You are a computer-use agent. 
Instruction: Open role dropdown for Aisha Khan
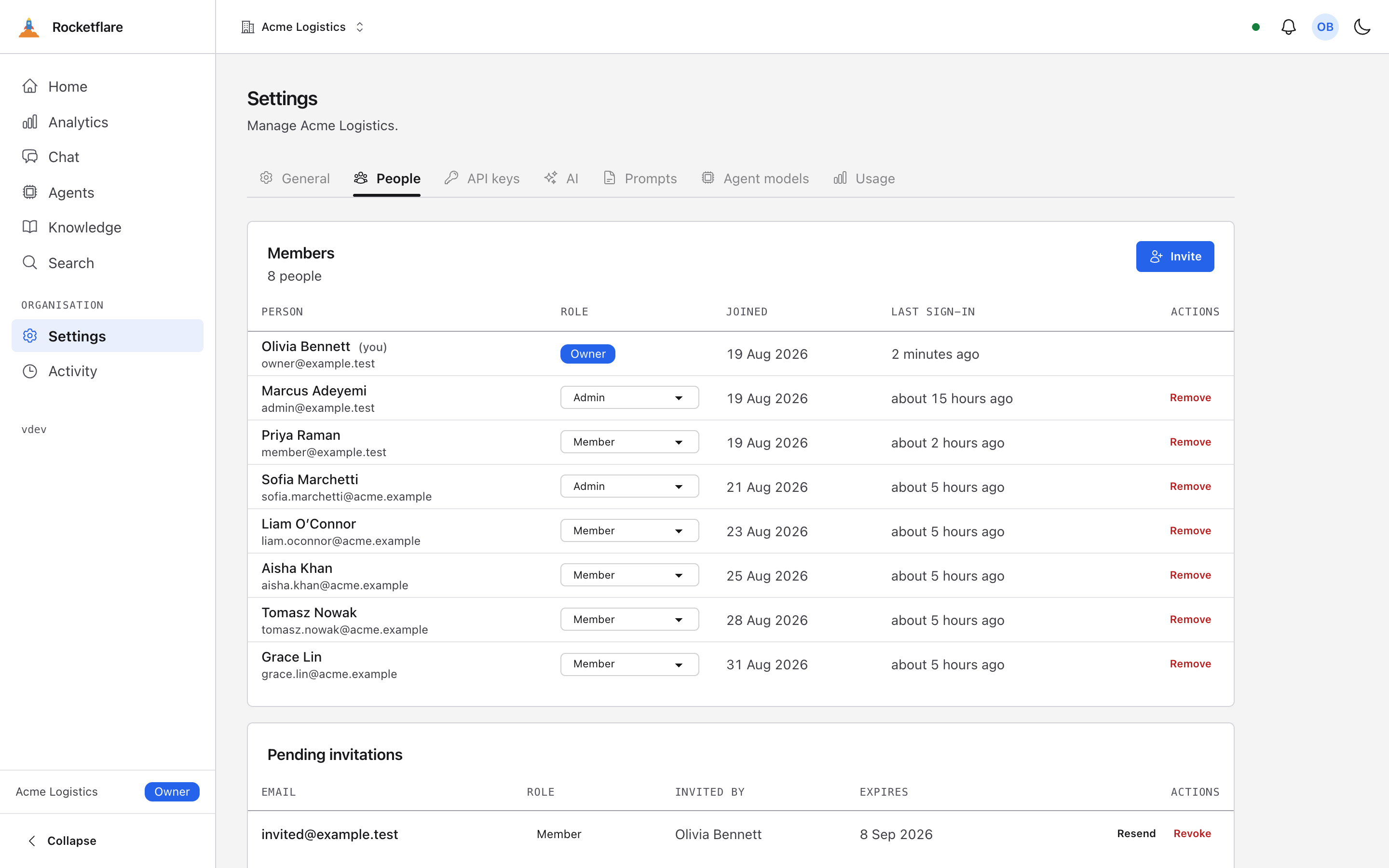tap(630, 575)
